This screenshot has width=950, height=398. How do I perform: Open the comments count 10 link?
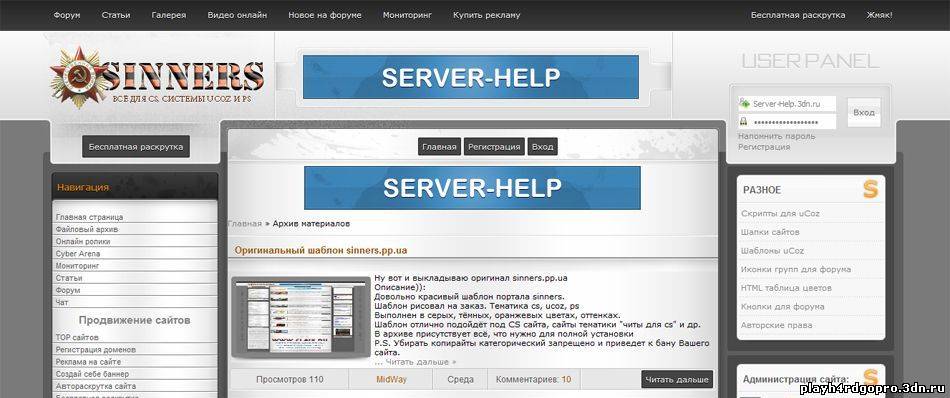point(566,380)
